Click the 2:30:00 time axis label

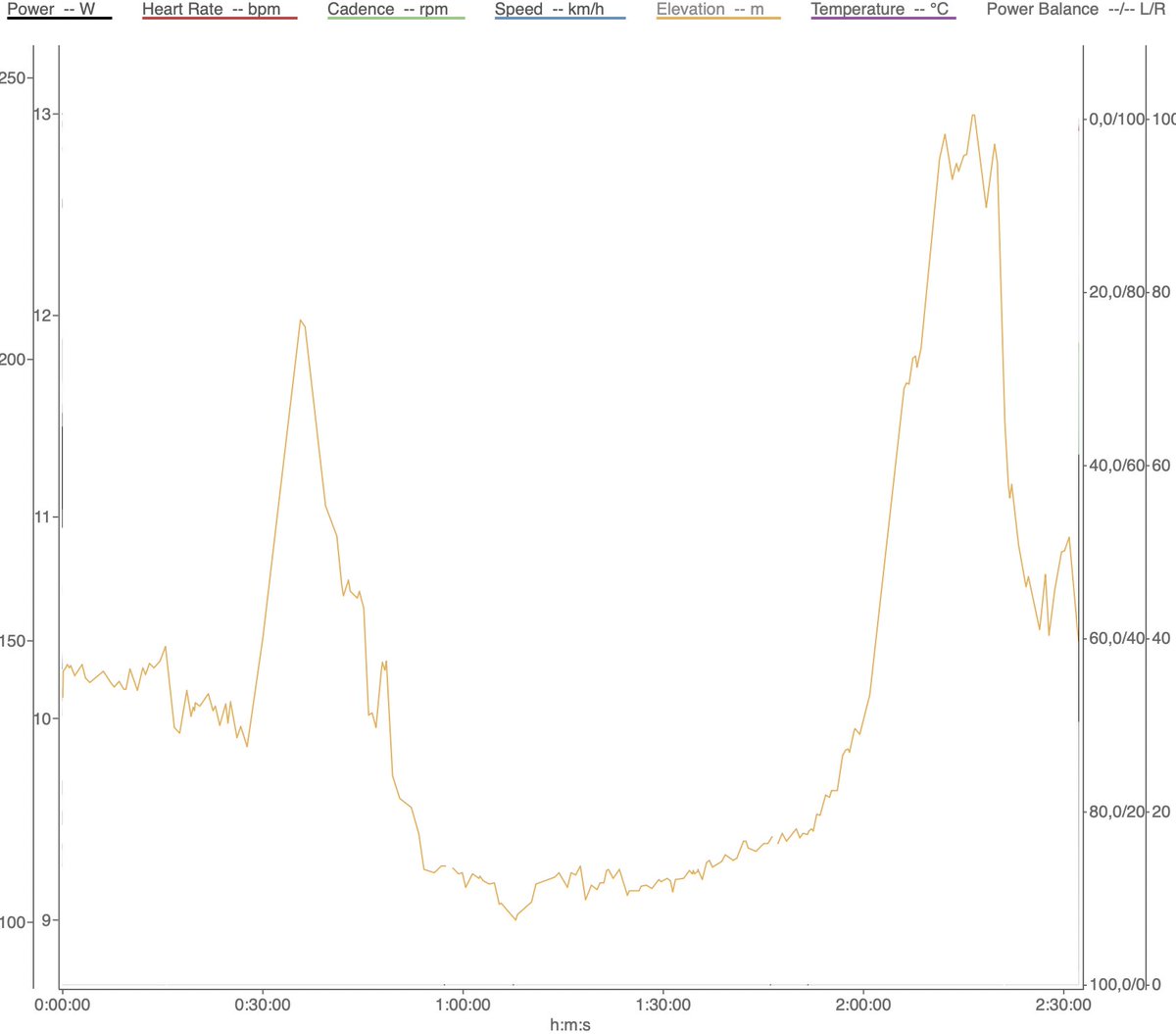tap(1063, 1005)
